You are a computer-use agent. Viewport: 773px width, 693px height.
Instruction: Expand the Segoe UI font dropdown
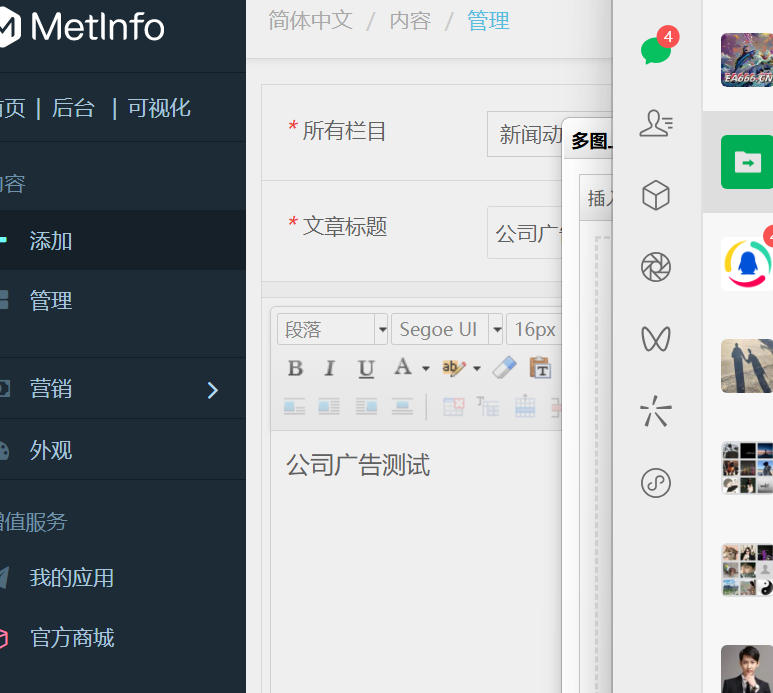[x=496, y=329]
